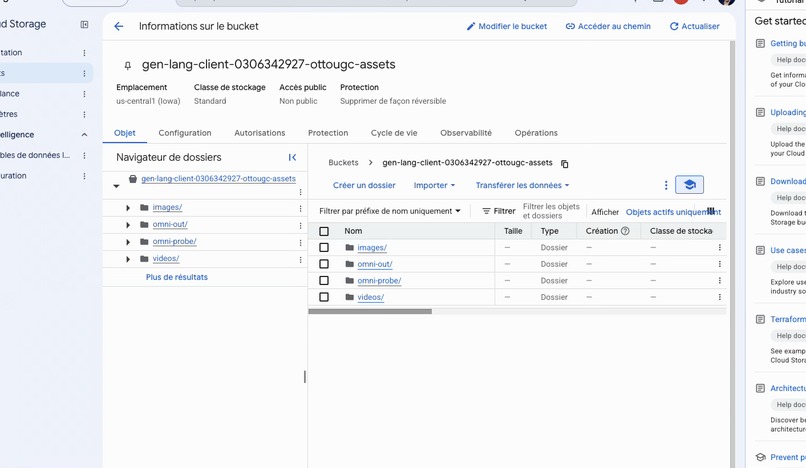Click the Taille column header
Viewport: 806px width, 468px height.
pyautogui.click(x=513, y=231)
